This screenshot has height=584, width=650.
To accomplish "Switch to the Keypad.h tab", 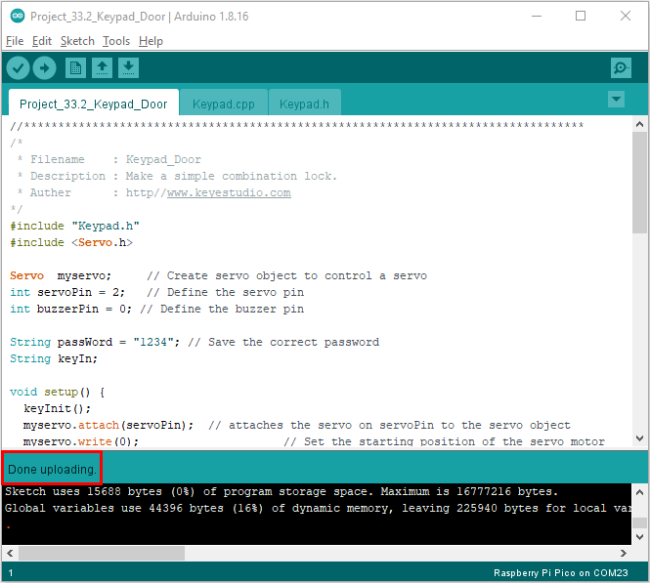I will click(x=304, y=104).
